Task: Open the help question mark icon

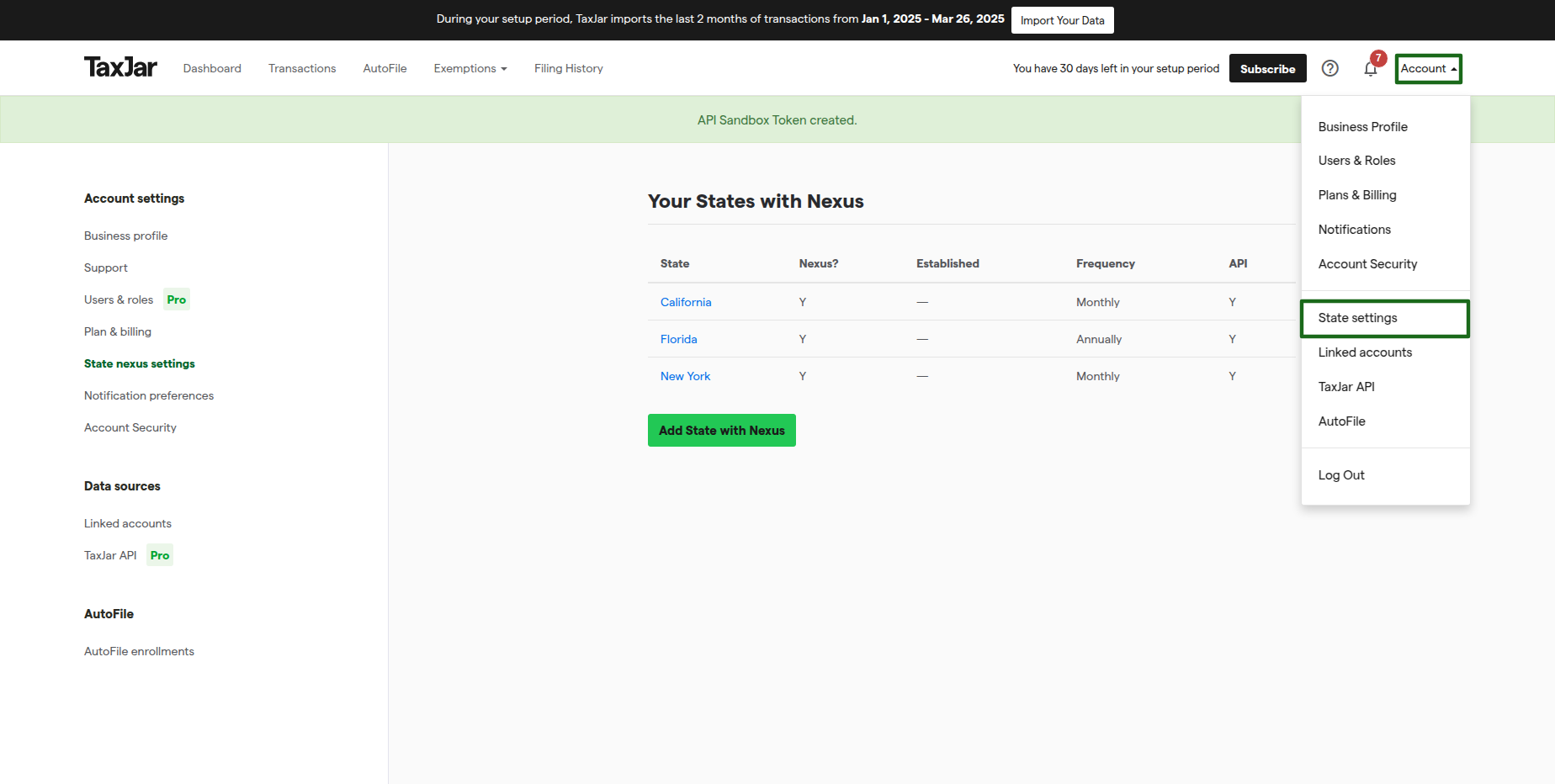Action: click(x=1329, y=68)
